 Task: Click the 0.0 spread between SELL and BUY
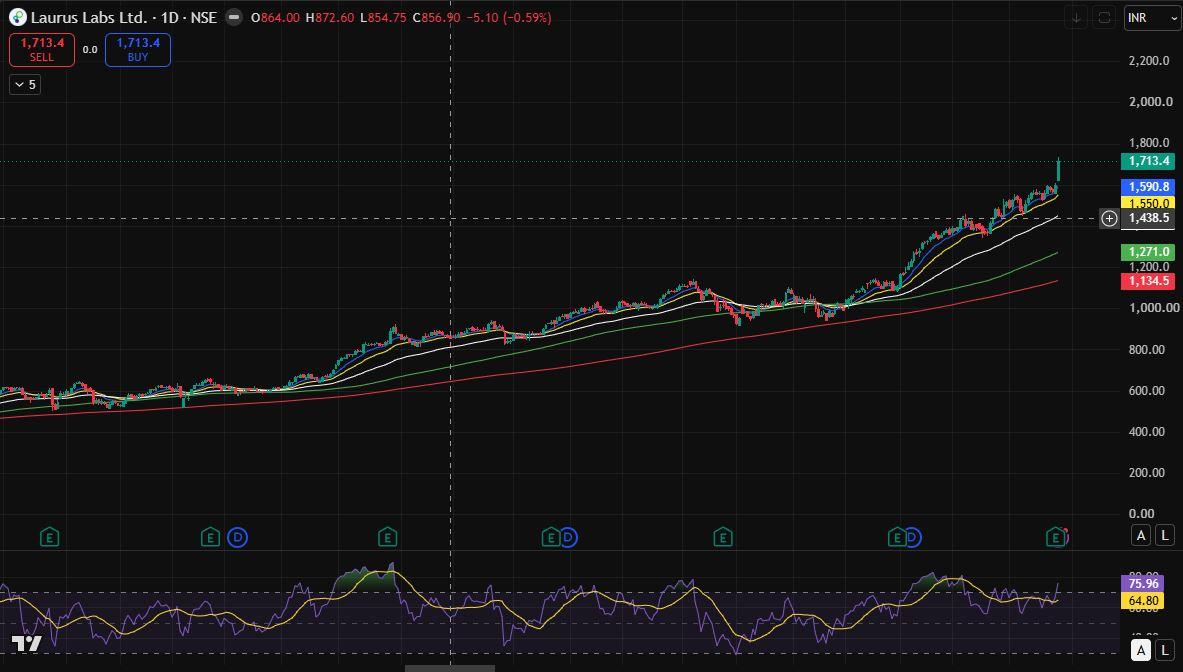[90, 50]
